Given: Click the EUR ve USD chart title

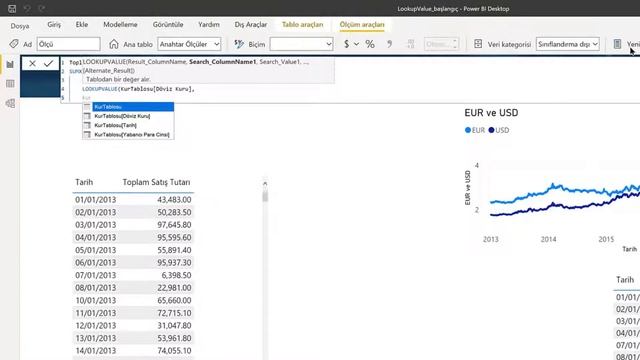Looking at the screenshot, I should pyautogui.click(x=491, y=113).
